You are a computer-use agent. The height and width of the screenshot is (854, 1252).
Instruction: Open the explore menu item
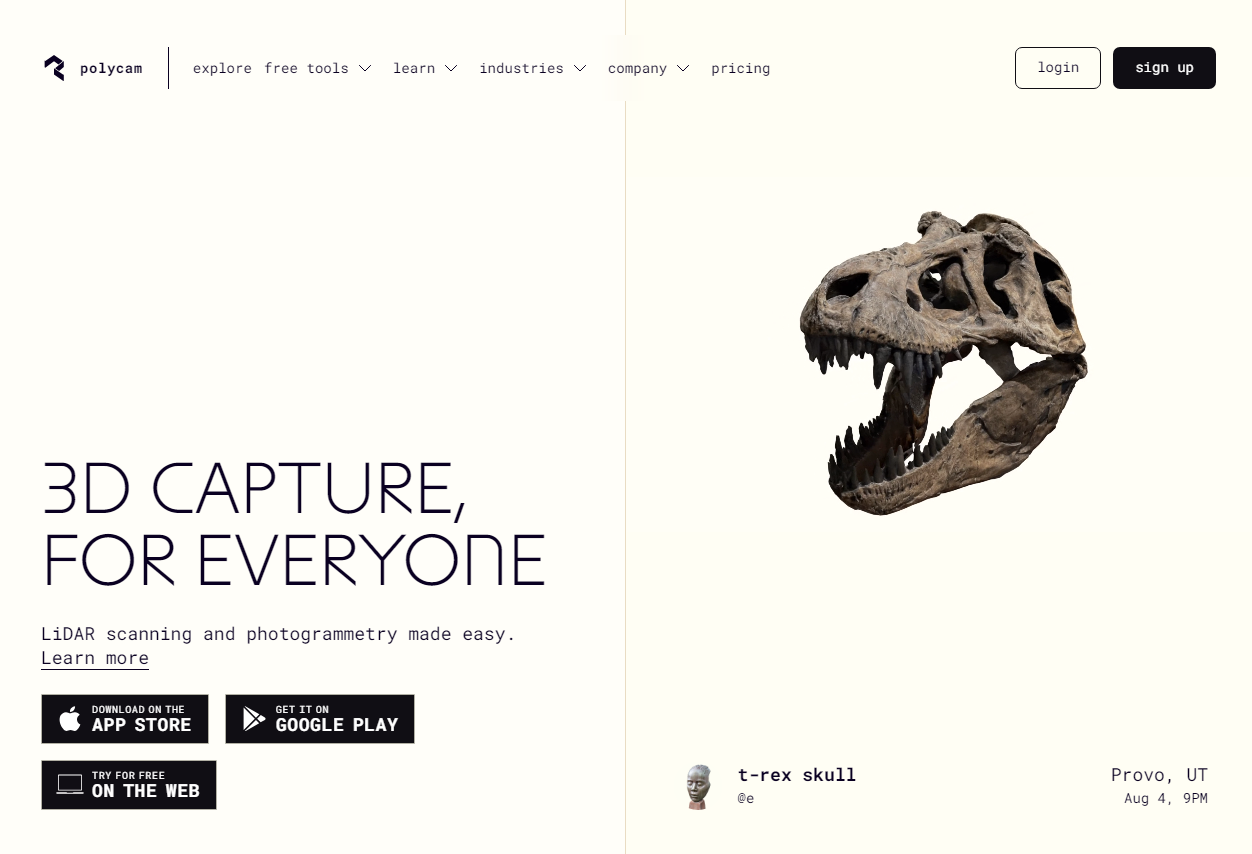[222, 68]
